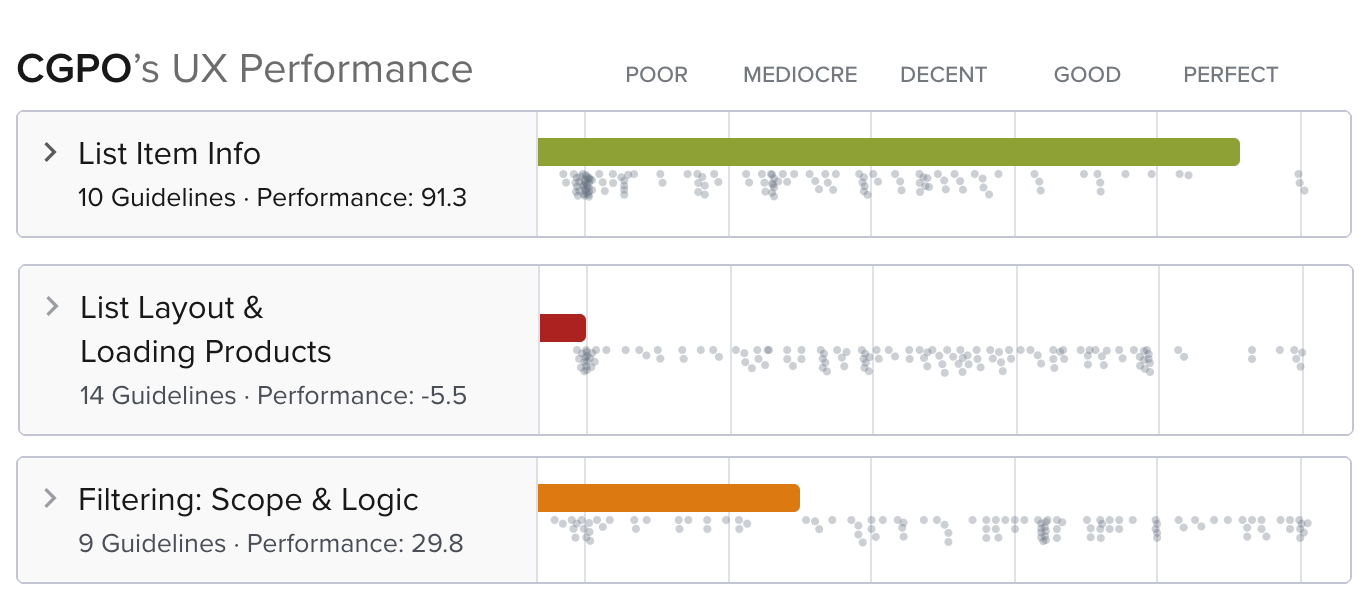Click the POOR column header
The width and height of the screenshot is (1367, 605).
656,75
